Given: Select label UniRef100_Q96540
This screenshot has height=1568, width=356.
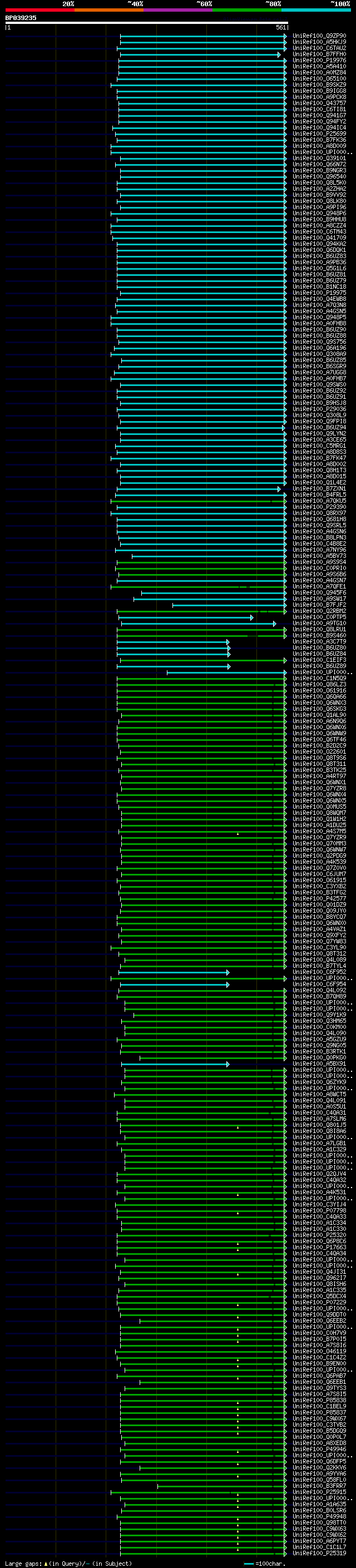Looking at the screenshot, I should 319,176.
